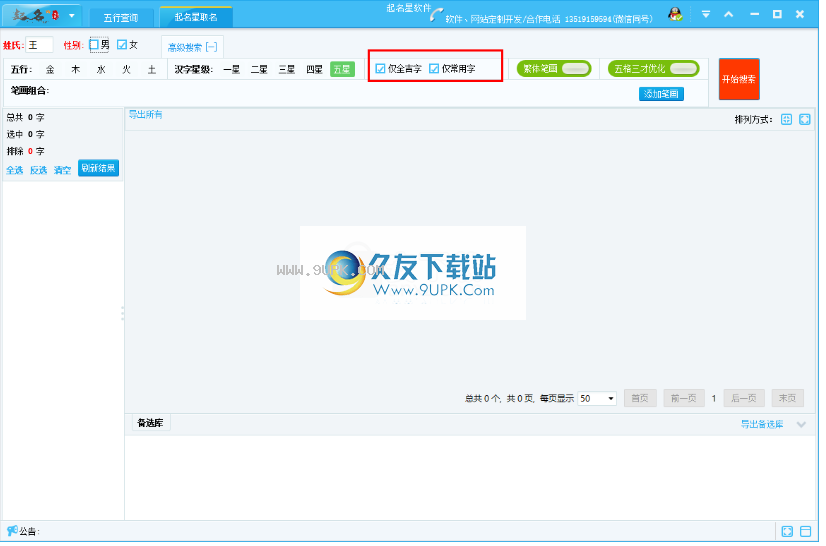Check the 男 gender checkbox
The image size is (826, 546).
click(95, 45)
